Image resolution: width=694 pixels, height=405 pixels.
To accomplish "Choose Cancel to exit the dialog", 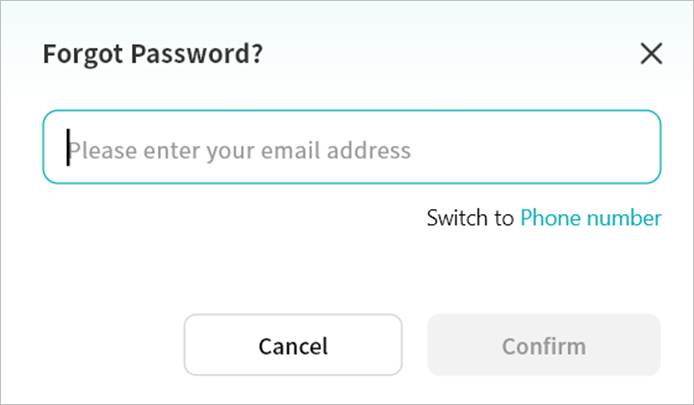I will (x=293, y=346).
